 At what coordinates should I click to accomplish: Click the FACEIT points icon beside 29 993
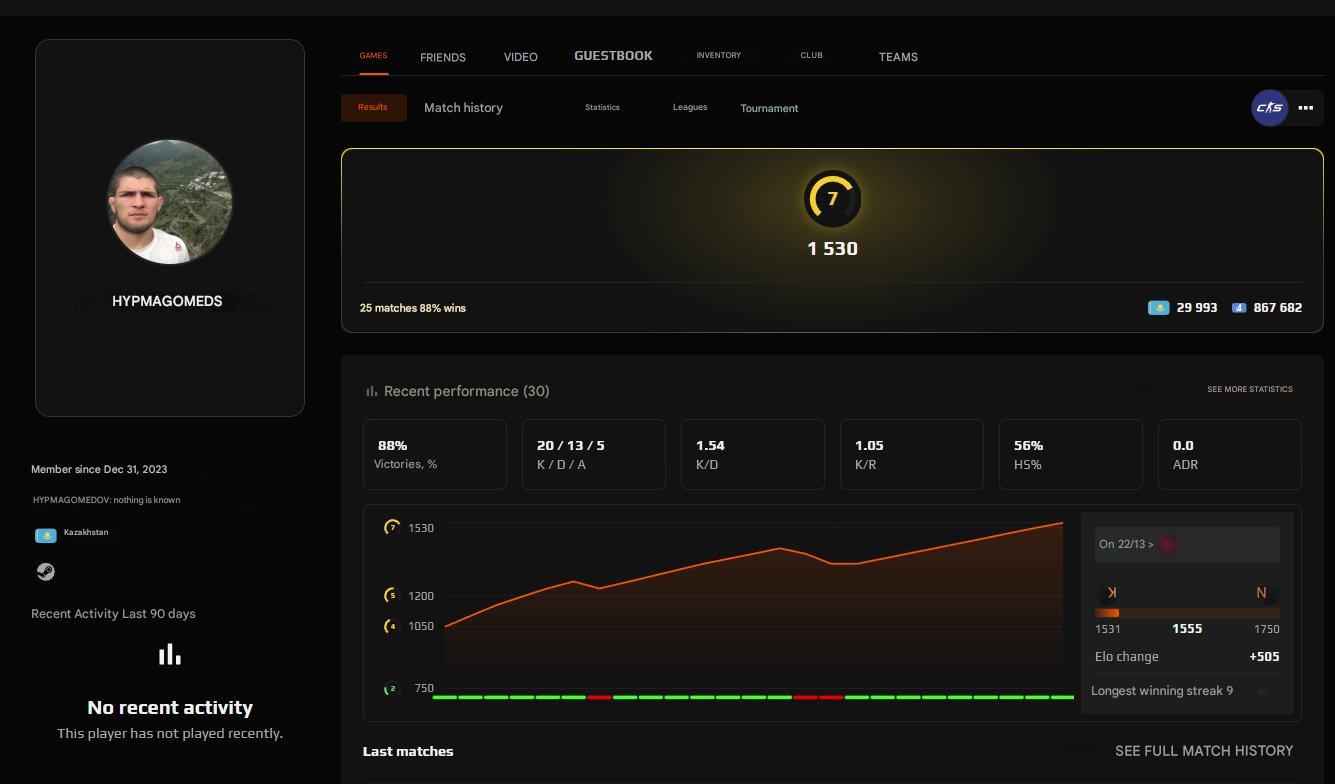pyautogui.click(x=1159, y=308)
